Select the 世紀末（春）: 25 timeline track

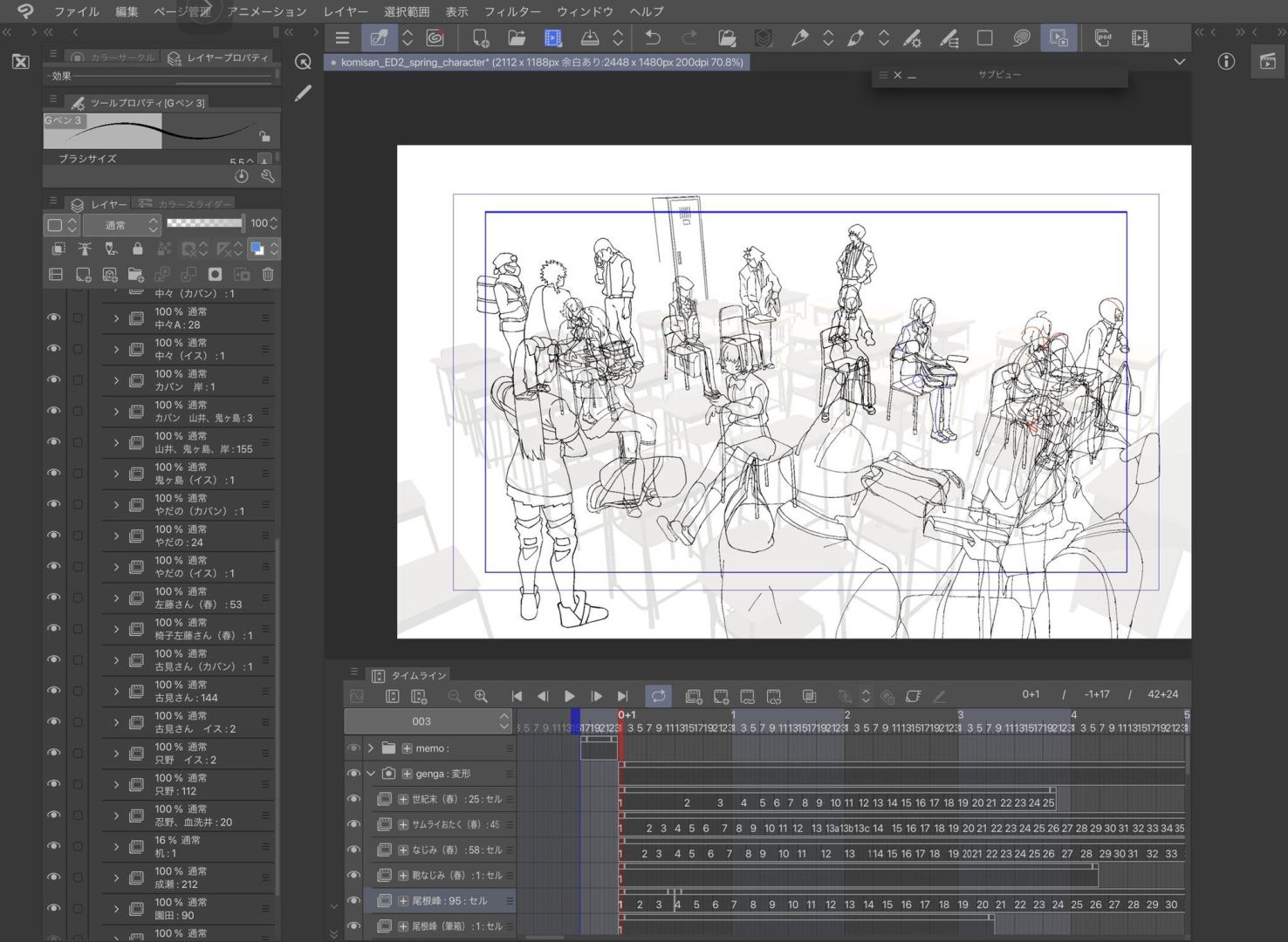443,799
